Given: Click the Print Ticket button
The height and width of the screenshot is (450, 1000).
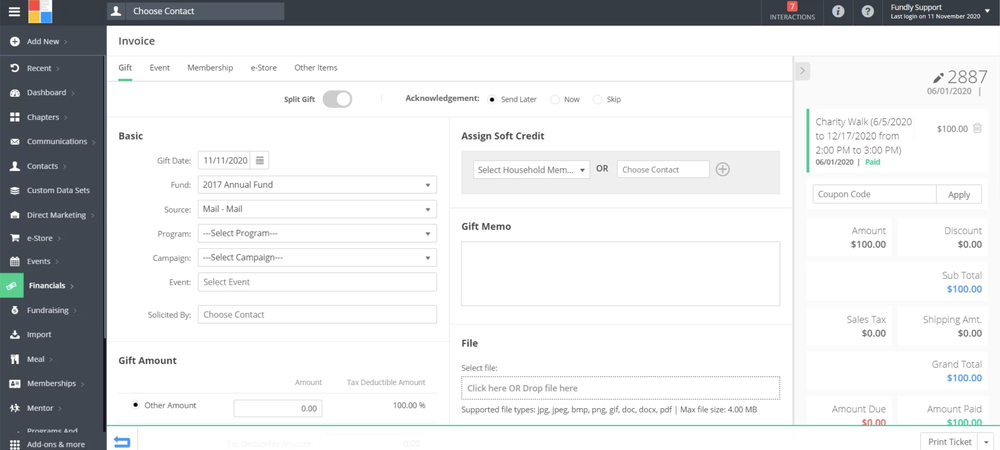Looking at the screenshot, I should [950, 442].
